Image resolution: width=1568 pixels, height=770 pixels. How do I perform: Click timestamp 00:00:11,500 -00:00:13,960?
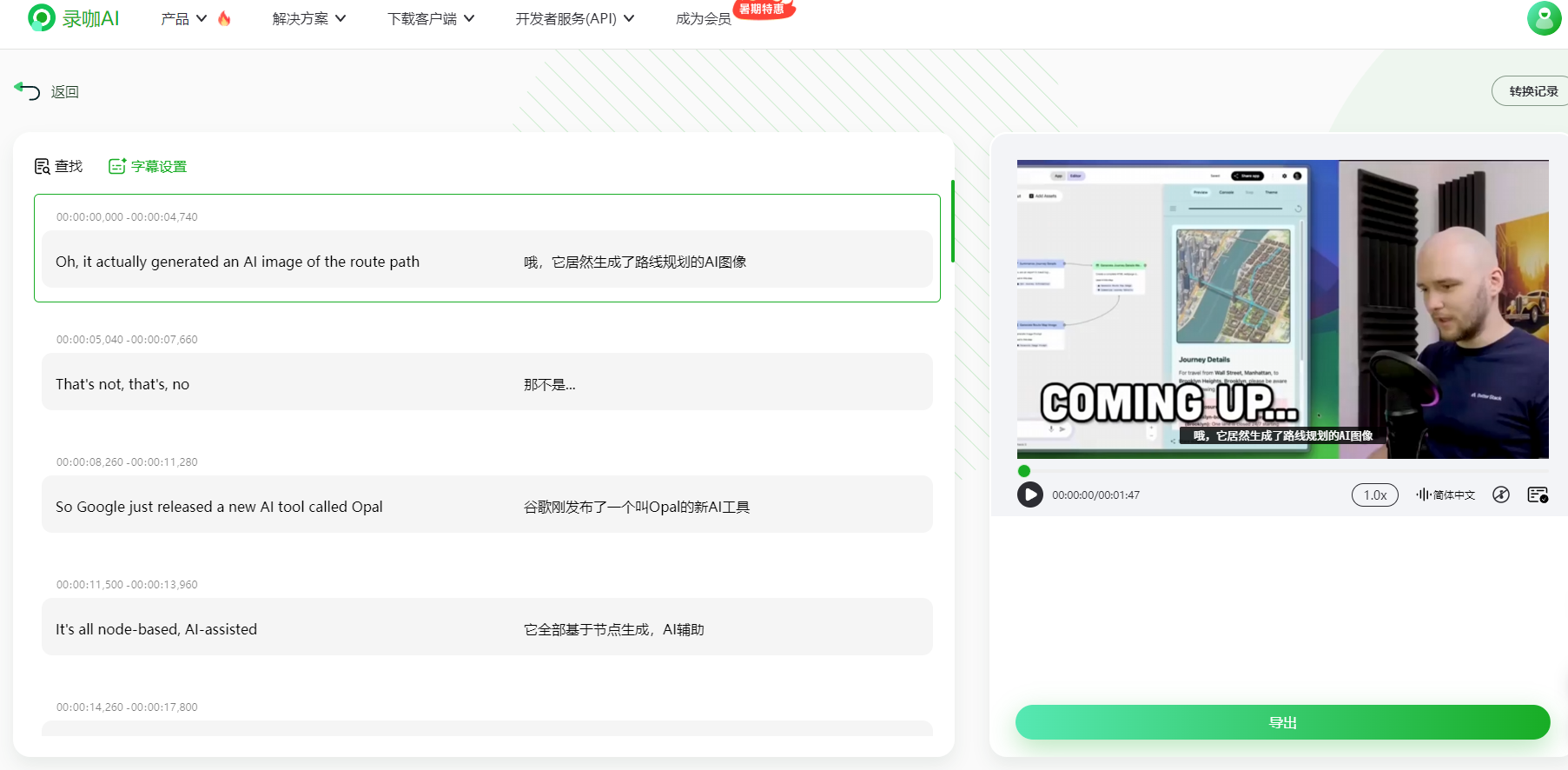point(127,585)
